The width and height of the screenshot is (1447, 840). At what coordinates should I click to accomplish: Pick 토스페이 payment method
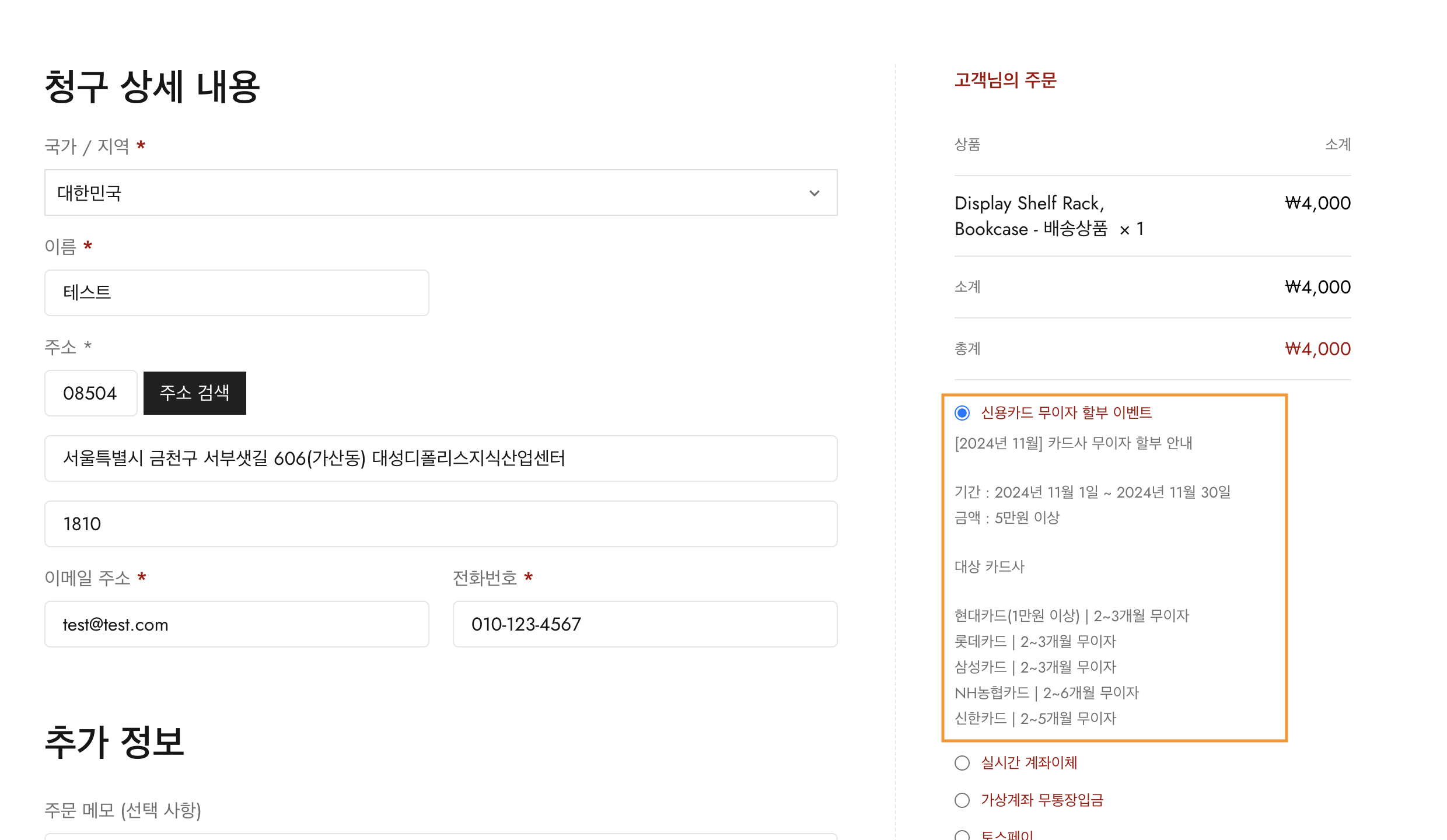(x=962, y=835)
